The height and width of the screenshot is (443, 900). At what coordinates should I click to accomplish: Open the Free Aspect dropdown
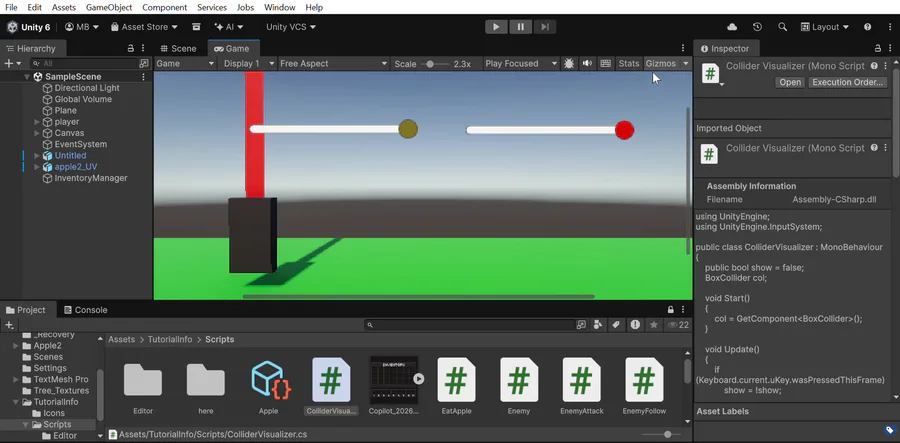(333, 64)
